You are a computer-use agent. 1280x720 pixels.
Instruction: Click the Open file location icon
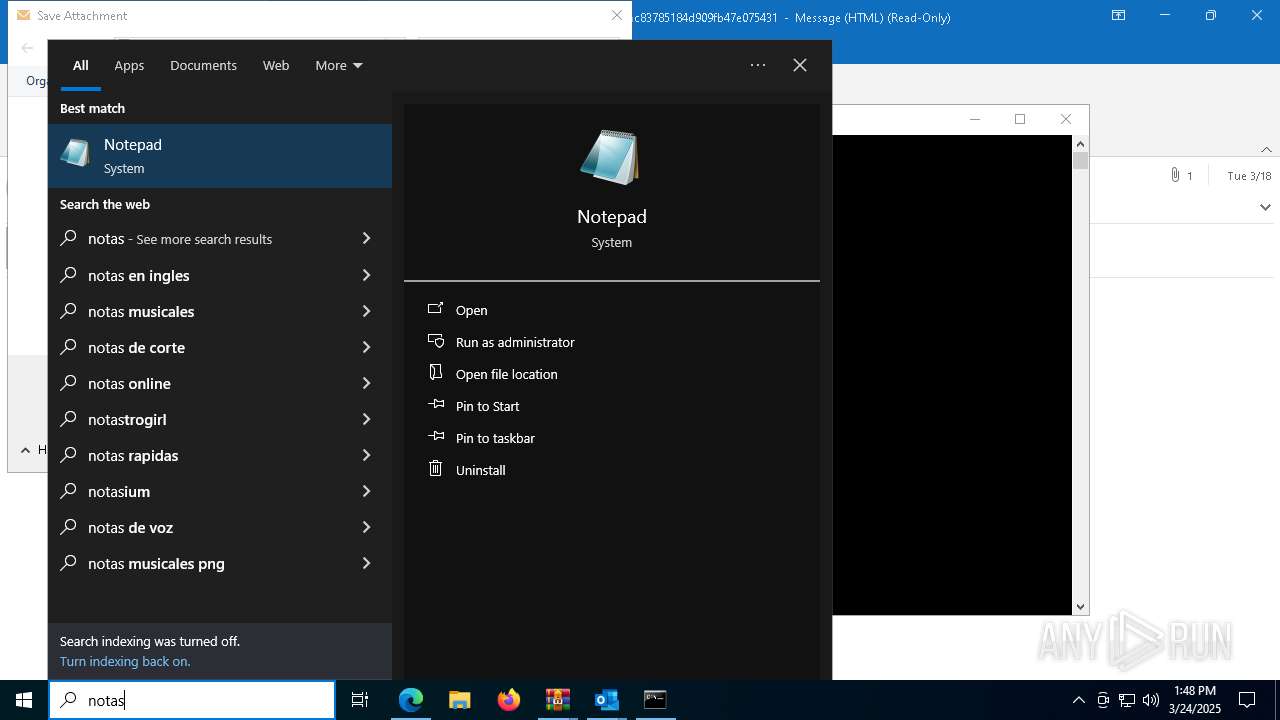(x=436, y=373)
